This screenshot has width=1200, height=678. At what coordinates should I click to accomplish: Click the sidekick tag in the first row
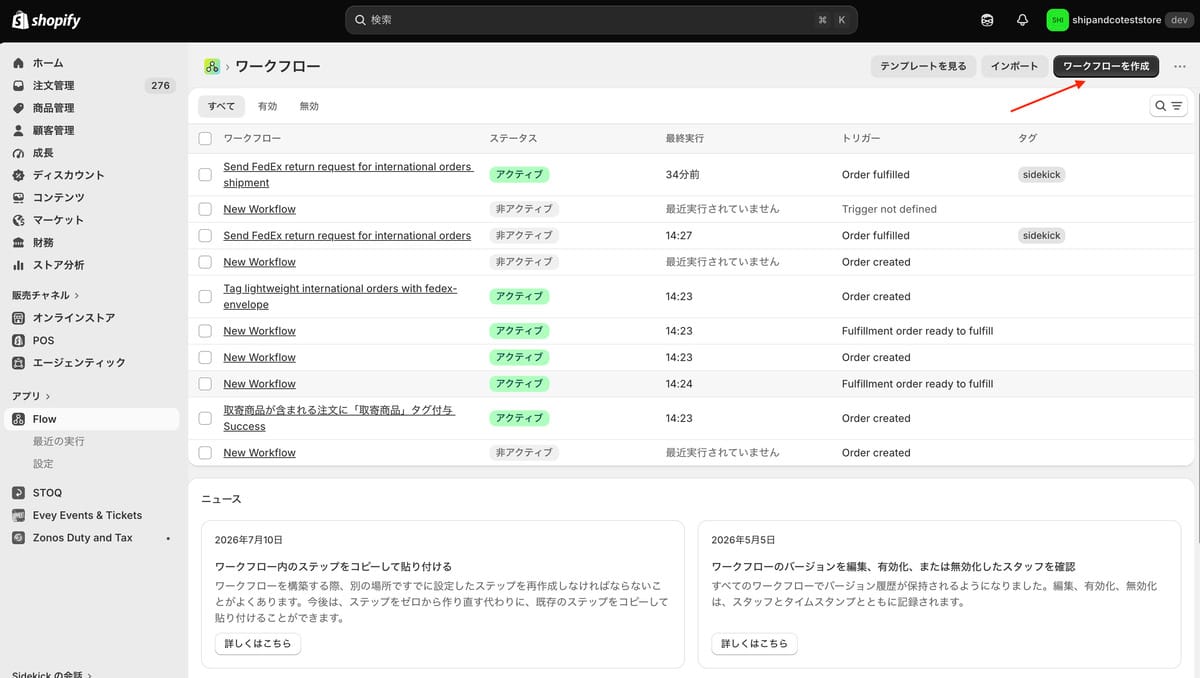tap(1041, 174)
